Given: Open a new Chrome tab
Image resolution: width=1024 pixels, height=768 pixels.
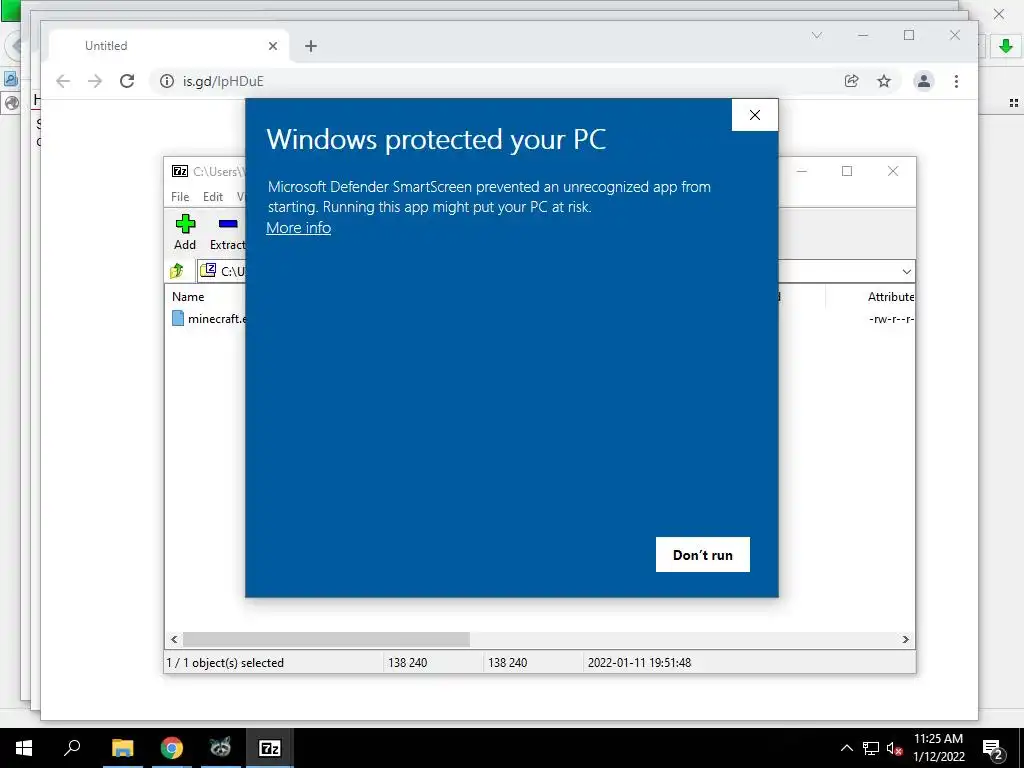Looking at the screenshot, I should coord(311,46).
